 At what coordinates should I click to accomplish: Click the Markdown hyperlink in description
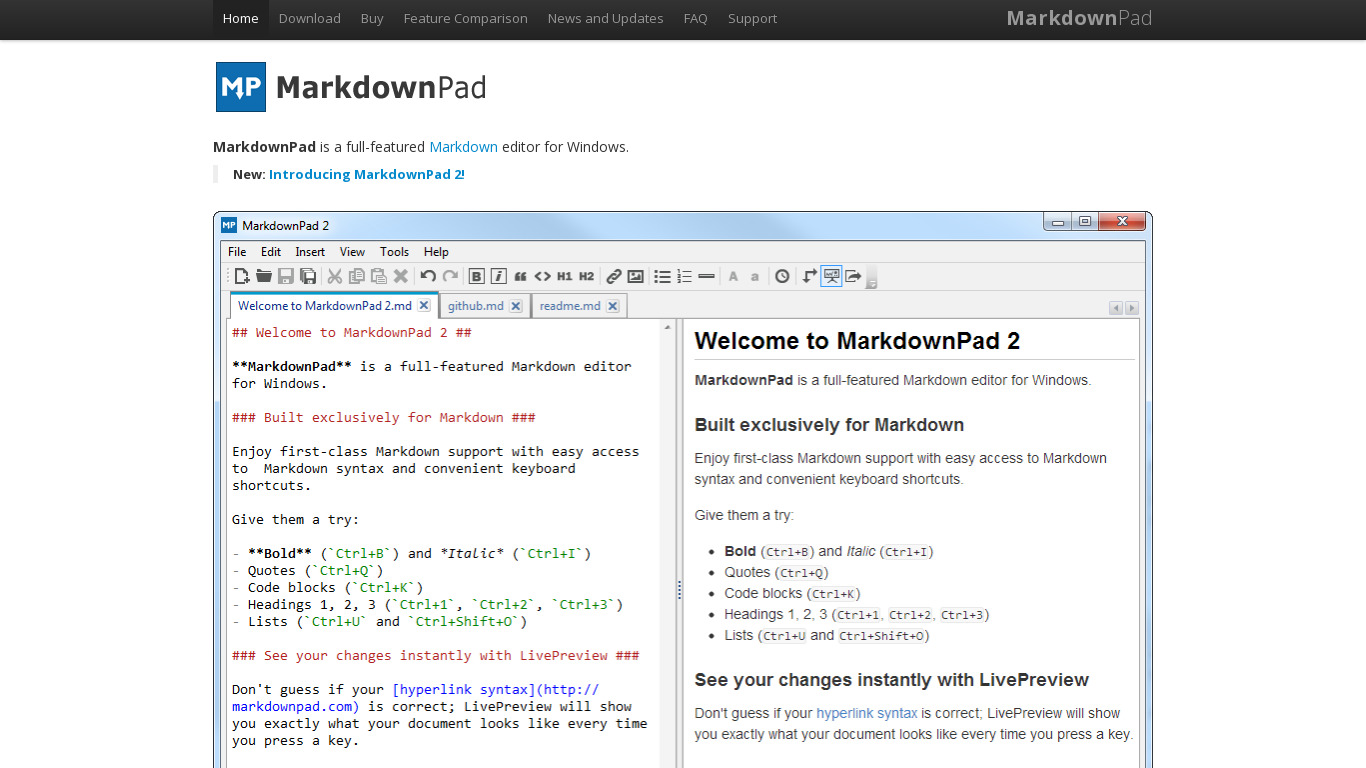[464, 147]
